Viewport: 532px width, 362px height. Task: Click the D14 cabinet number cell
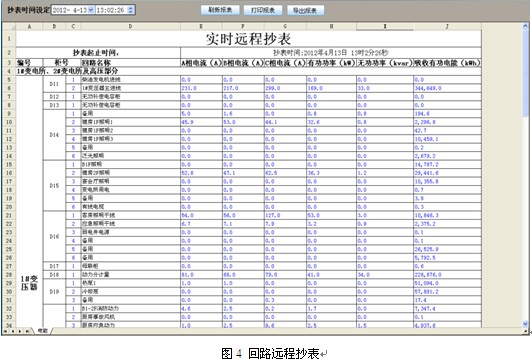pos(54,135)
